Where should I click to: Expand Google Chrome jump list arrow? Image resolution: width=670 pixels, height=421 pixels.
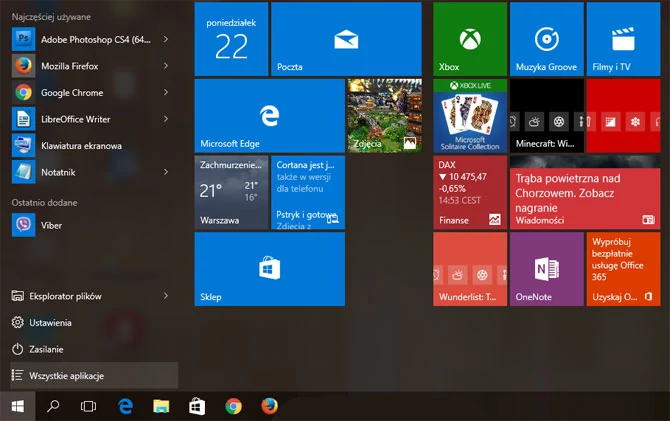click(166, 92)
